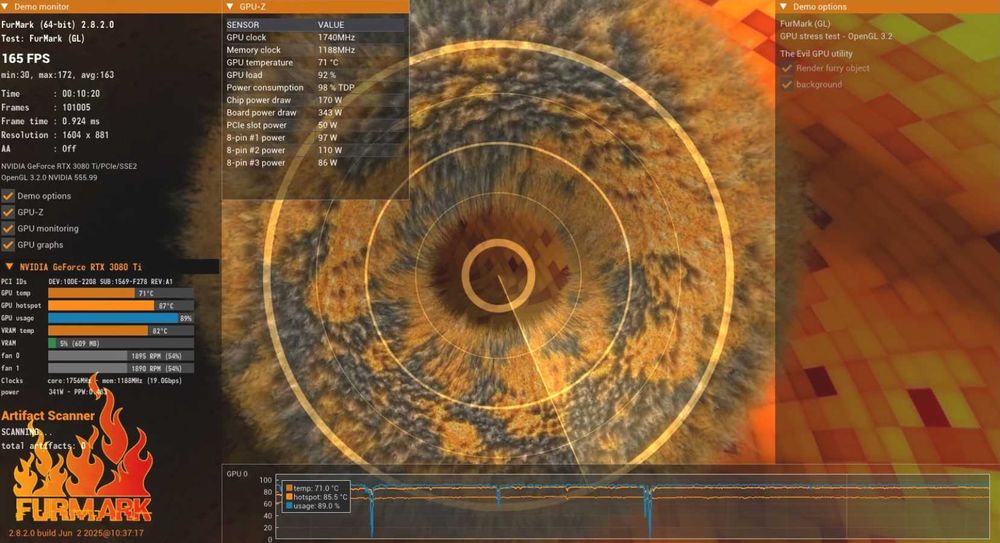Image resolution: width=1000 pixels, height=543 pixels.
Task: Click the GPU temp 71°C bar
Action: click(x=121, y=293)
